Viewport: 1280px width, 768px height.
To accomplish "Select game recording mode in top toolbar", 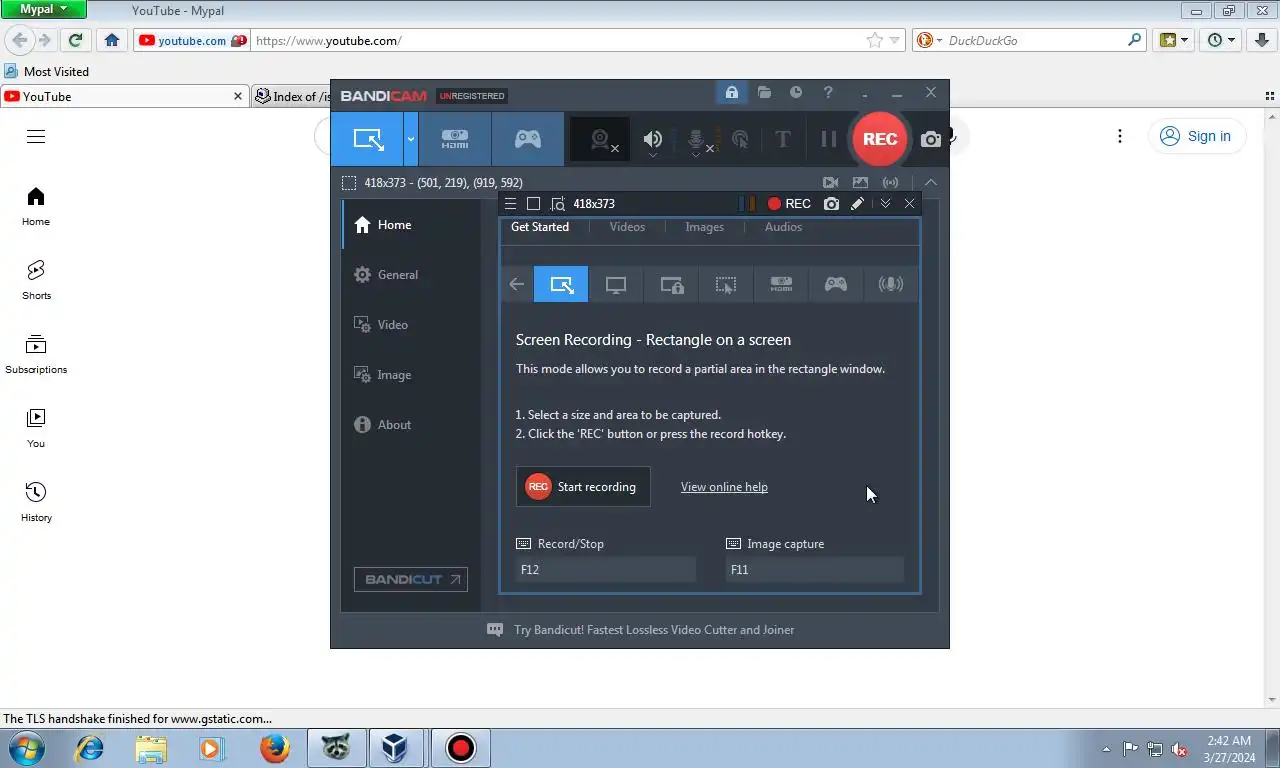I will point(528,139).
